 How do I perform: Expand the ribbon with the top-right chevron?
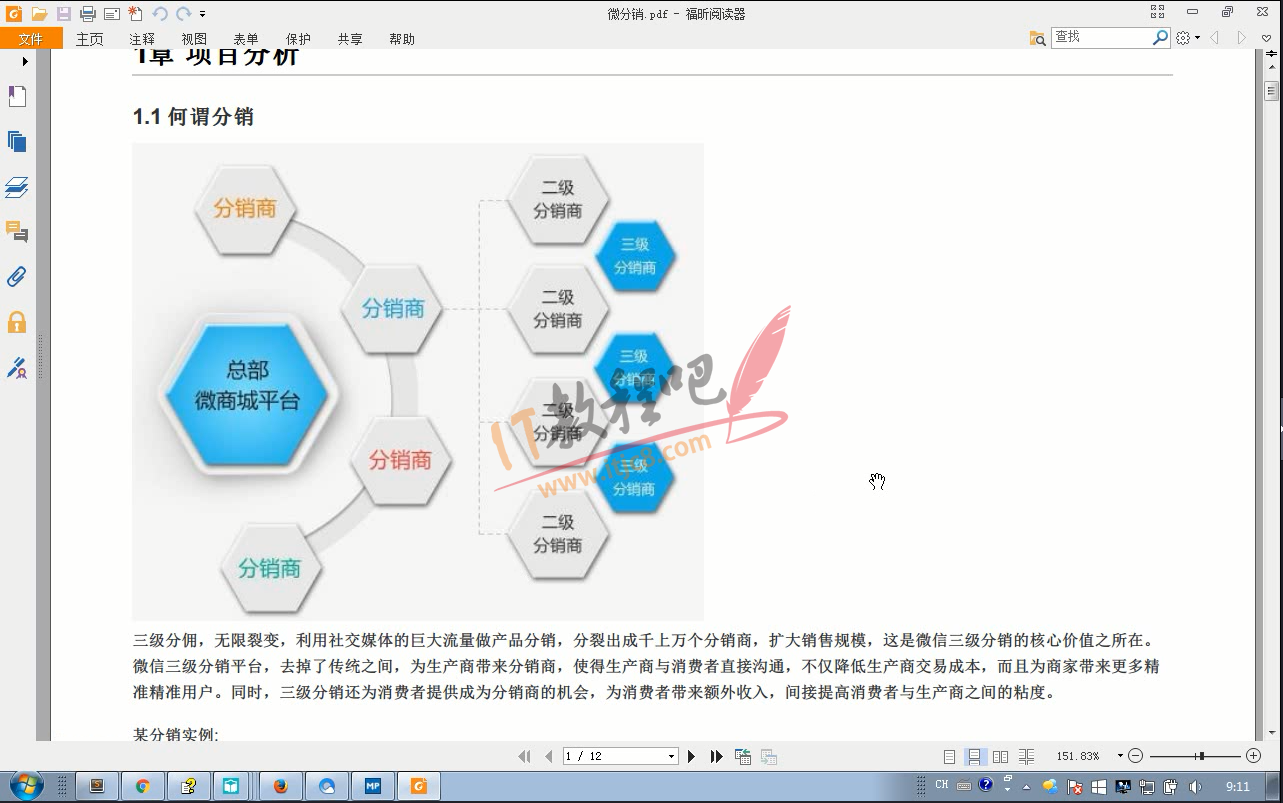point(1267,38)
